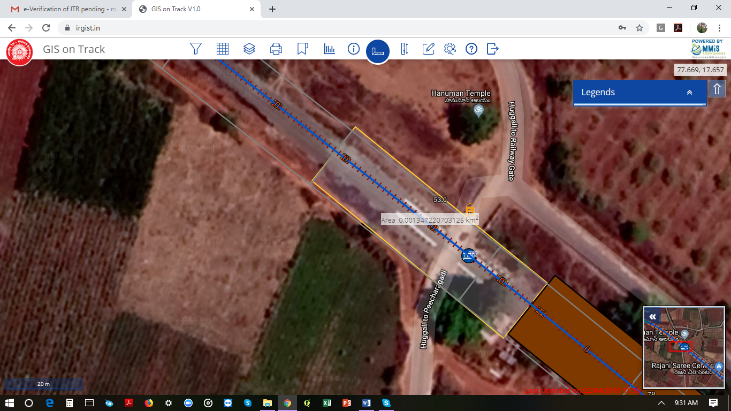Click the Adobe Acrobat extension icon
This screenshot has height=411, width=731.
click(678, 28)
